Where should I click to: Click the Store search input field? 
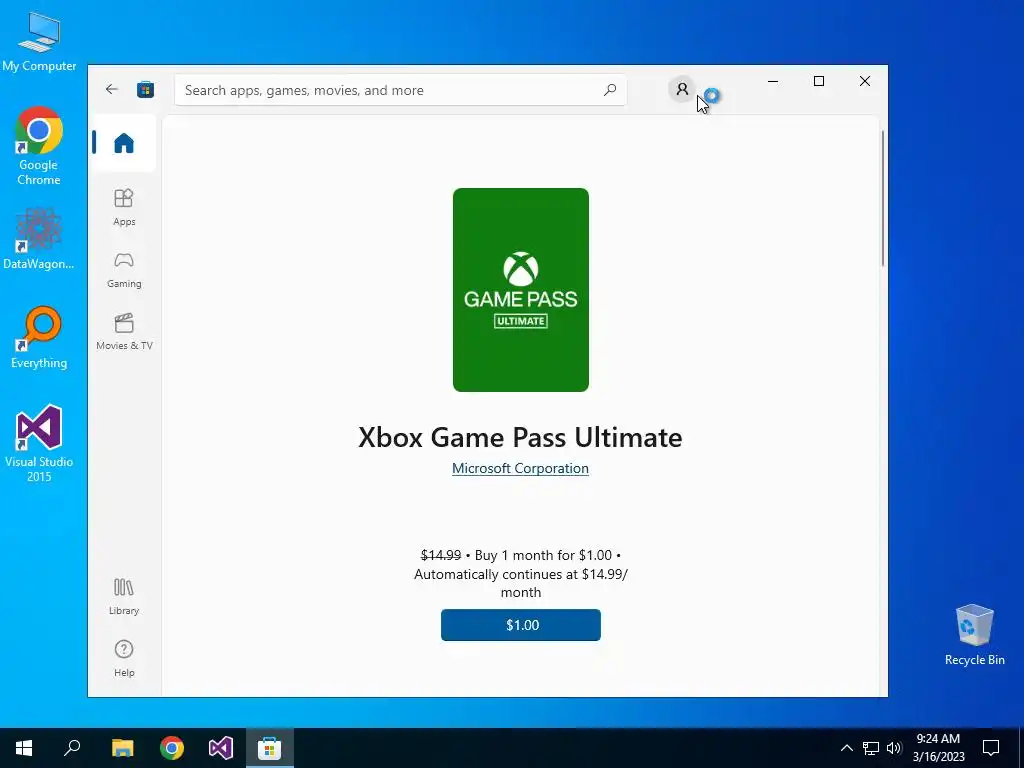(x=400, y=90)
